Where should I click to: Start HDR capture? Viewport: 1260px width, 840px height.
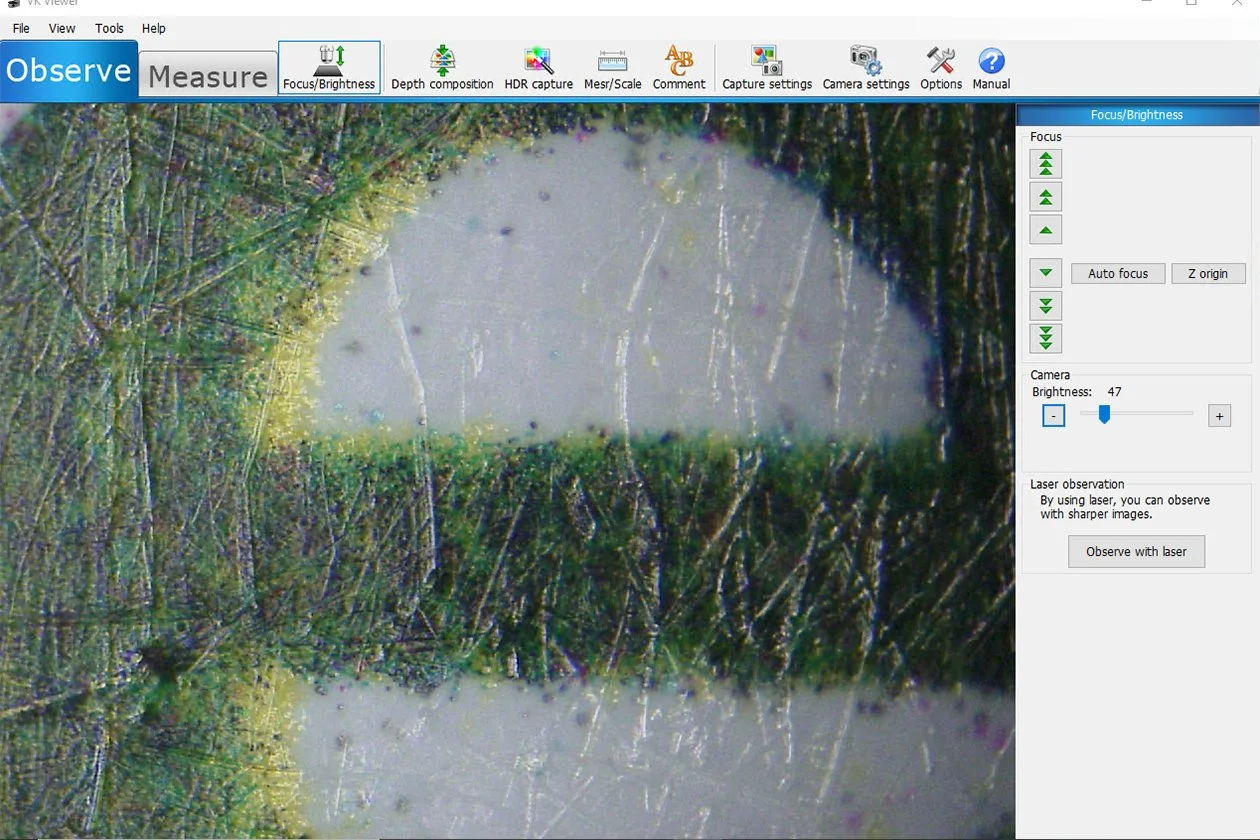[539, 68]
